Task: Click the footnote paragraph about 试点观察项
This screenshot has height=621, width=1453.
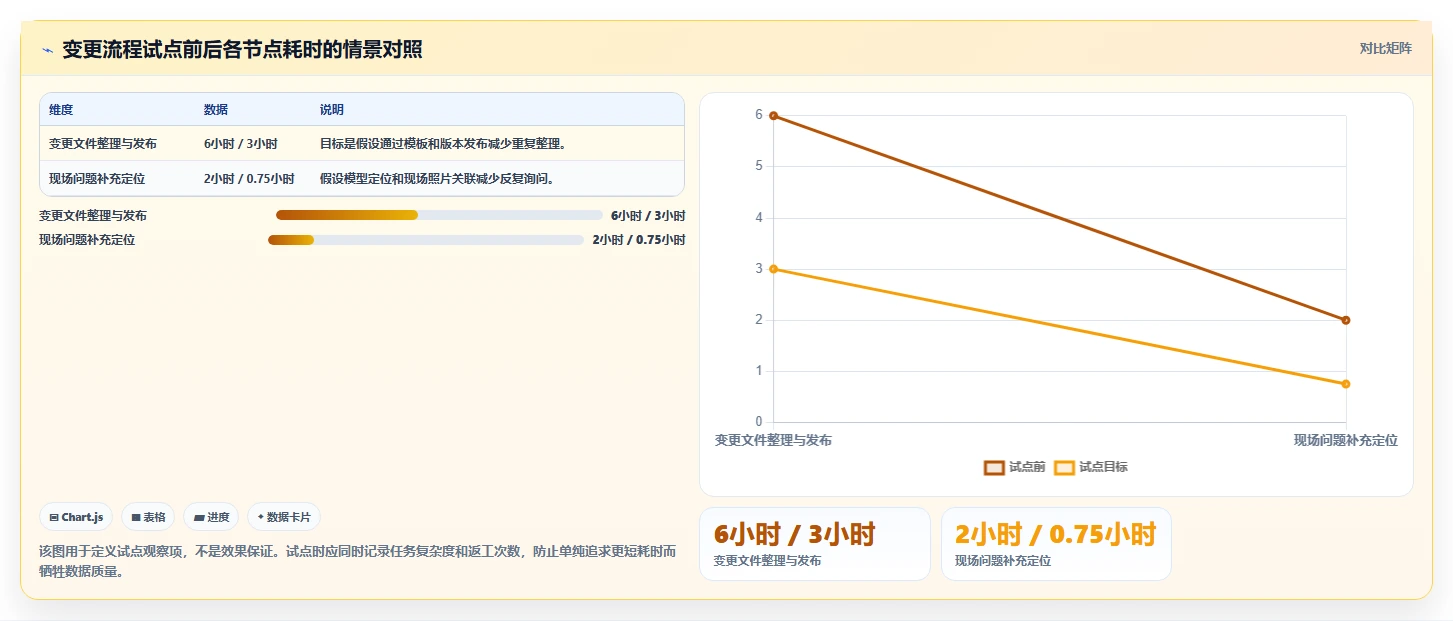Action: pos(358,561)
